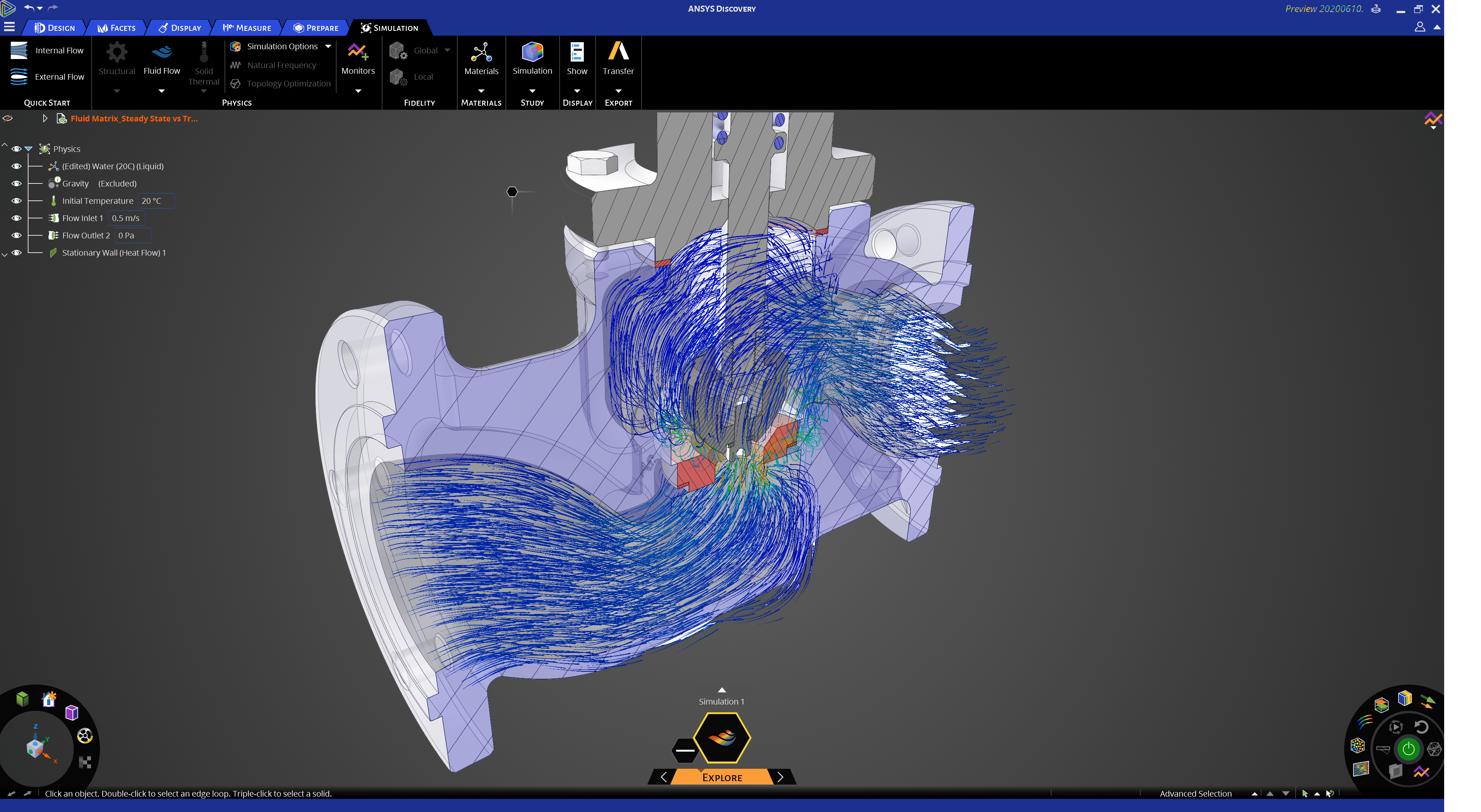Screen dimensions: 1481x812
Task: Click the External Flow quick start icon
Action: (18, 76)
